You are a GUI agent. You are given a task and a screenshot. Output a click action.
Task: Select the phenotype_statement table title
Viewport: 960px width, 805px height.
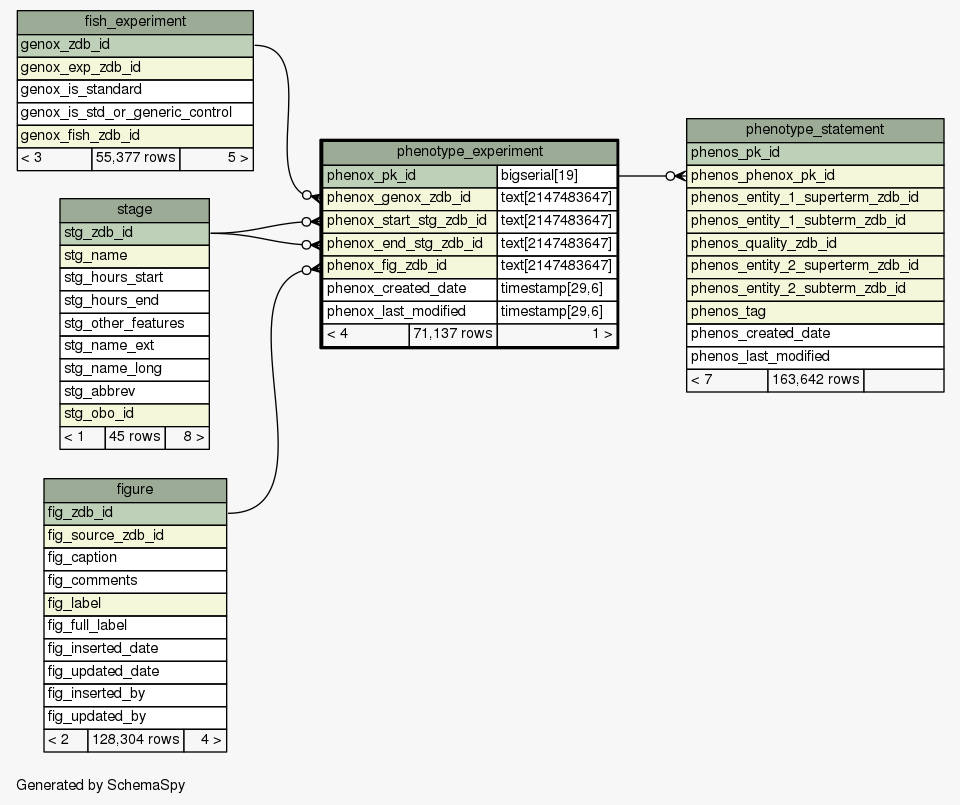814,129
